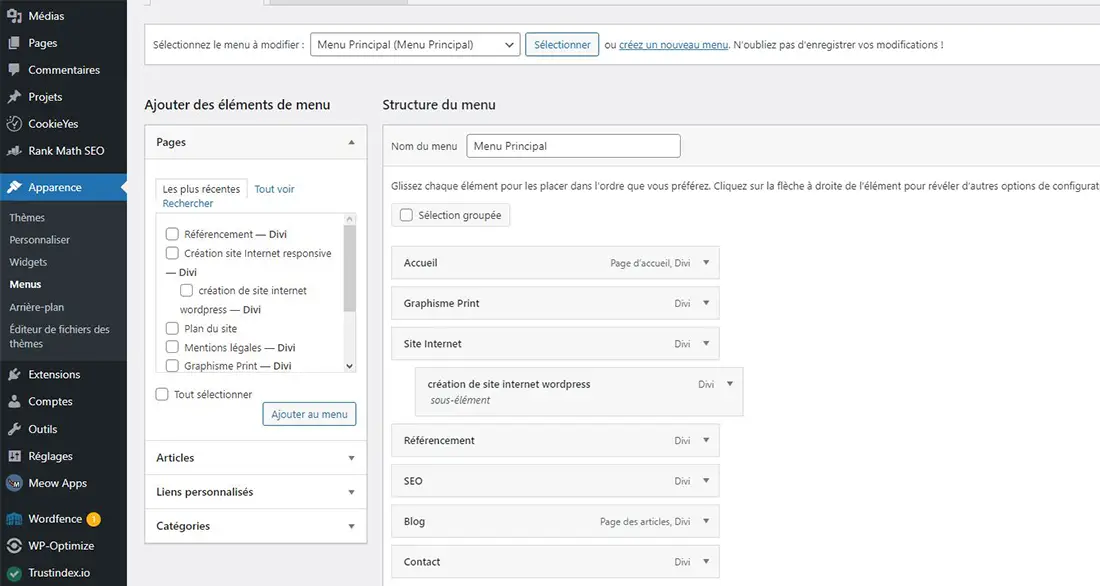Click the Réglages settings icon

(x=14, y=456)
